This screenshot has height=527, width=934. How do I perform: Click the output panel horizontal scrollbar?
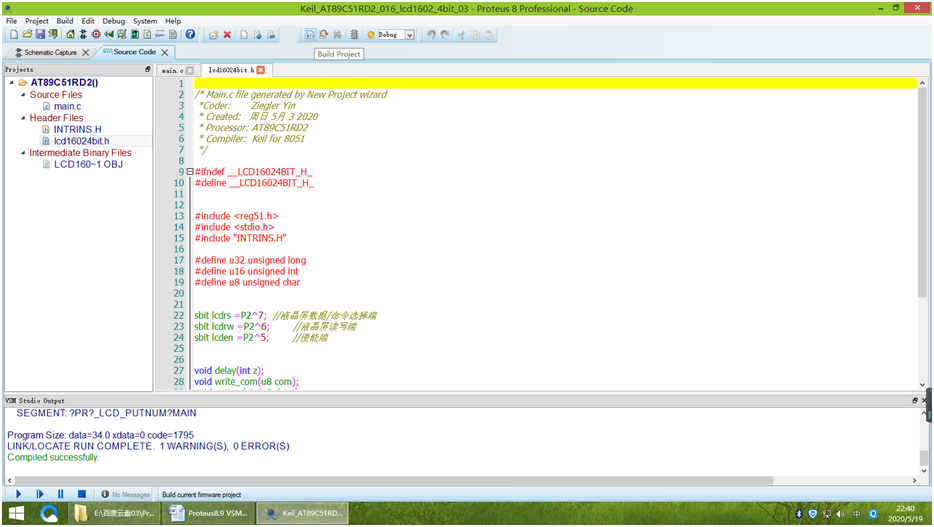point(394,481)
